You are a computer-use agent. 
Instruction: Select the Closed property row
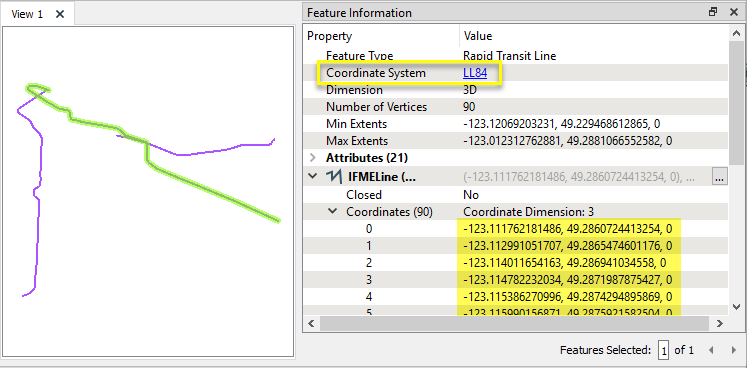516,194
